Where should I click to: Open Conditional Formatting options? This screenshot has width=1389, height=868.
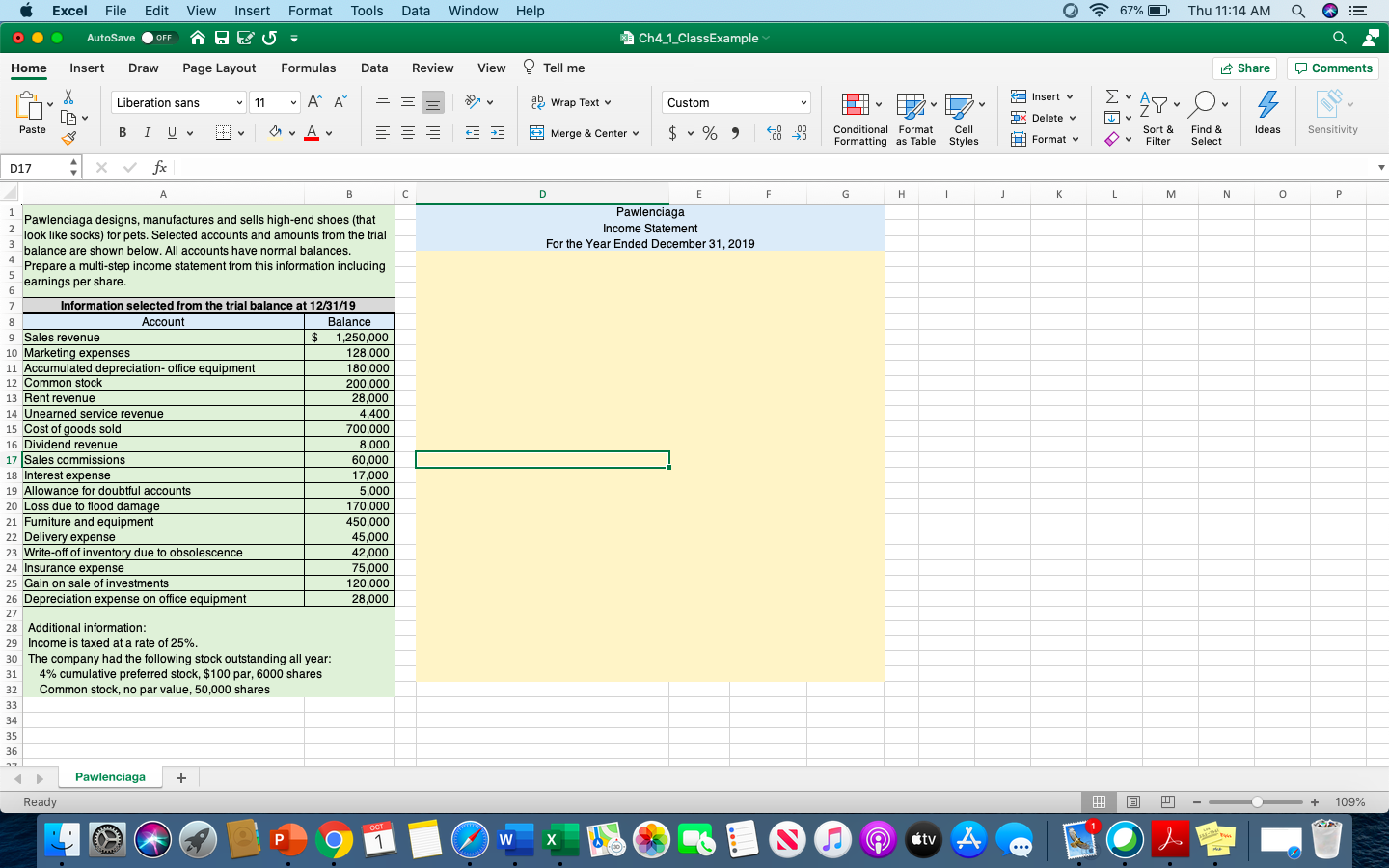click(858, 118)
